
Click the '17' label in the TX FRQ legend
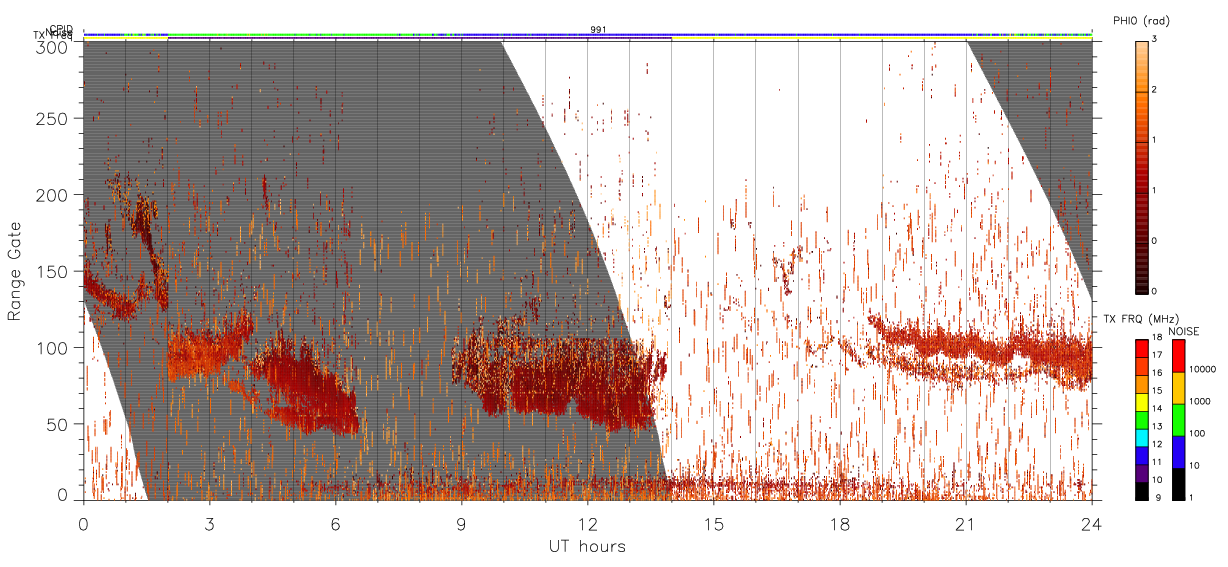(1157, 355)
